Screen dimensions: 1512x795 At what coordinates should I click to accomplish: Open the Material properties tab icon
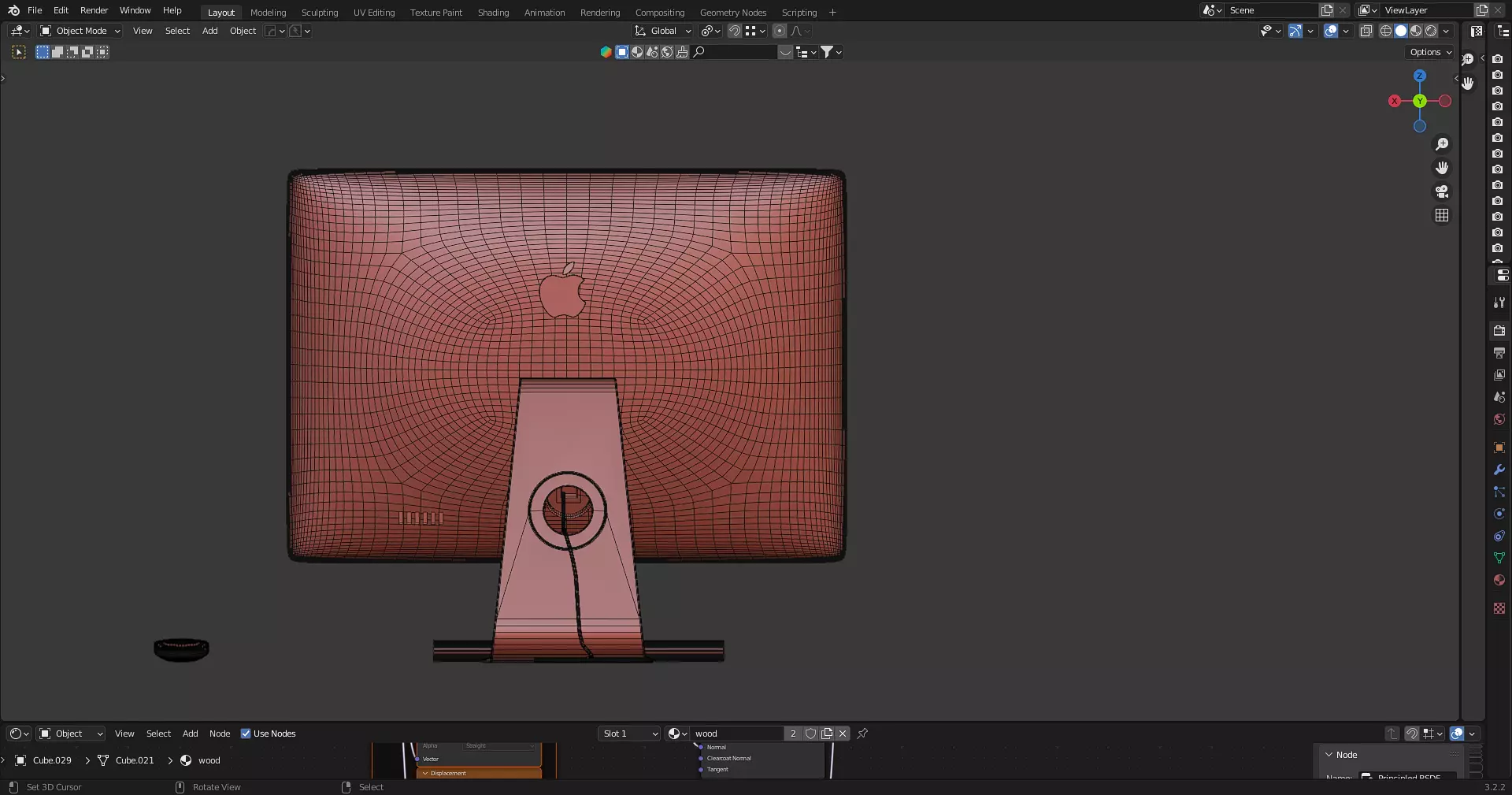[x=1499, y=580]
